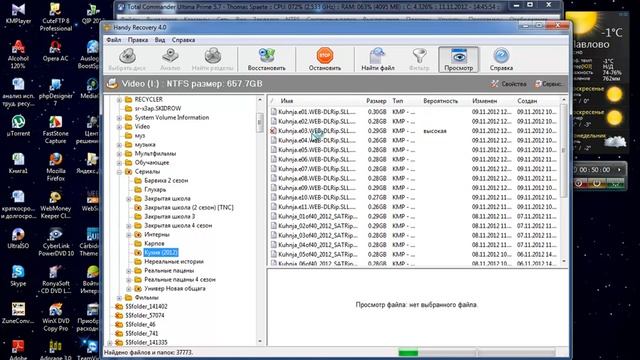Select the $$folder_57074 item
This screenshot has width=640, height=360.
click(145, 316)
